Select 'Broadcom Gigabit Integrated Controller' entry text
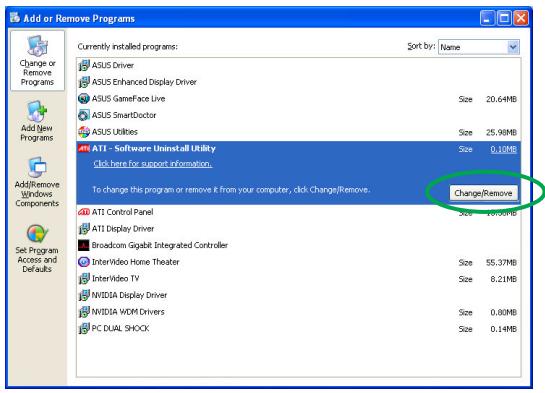 [160, 245]
